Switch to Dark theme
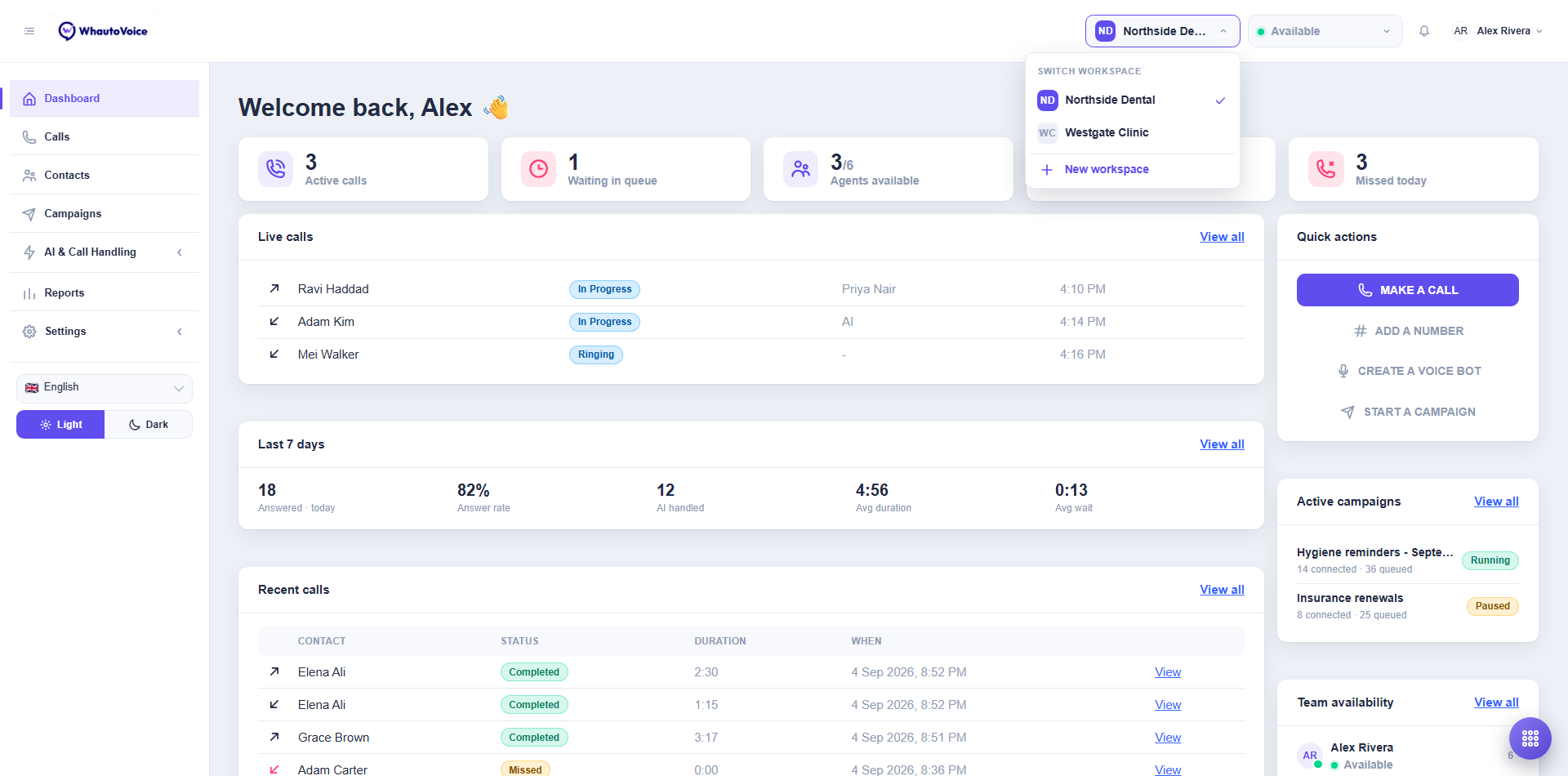Screen dimensions: 1568x776 (149, 425)
